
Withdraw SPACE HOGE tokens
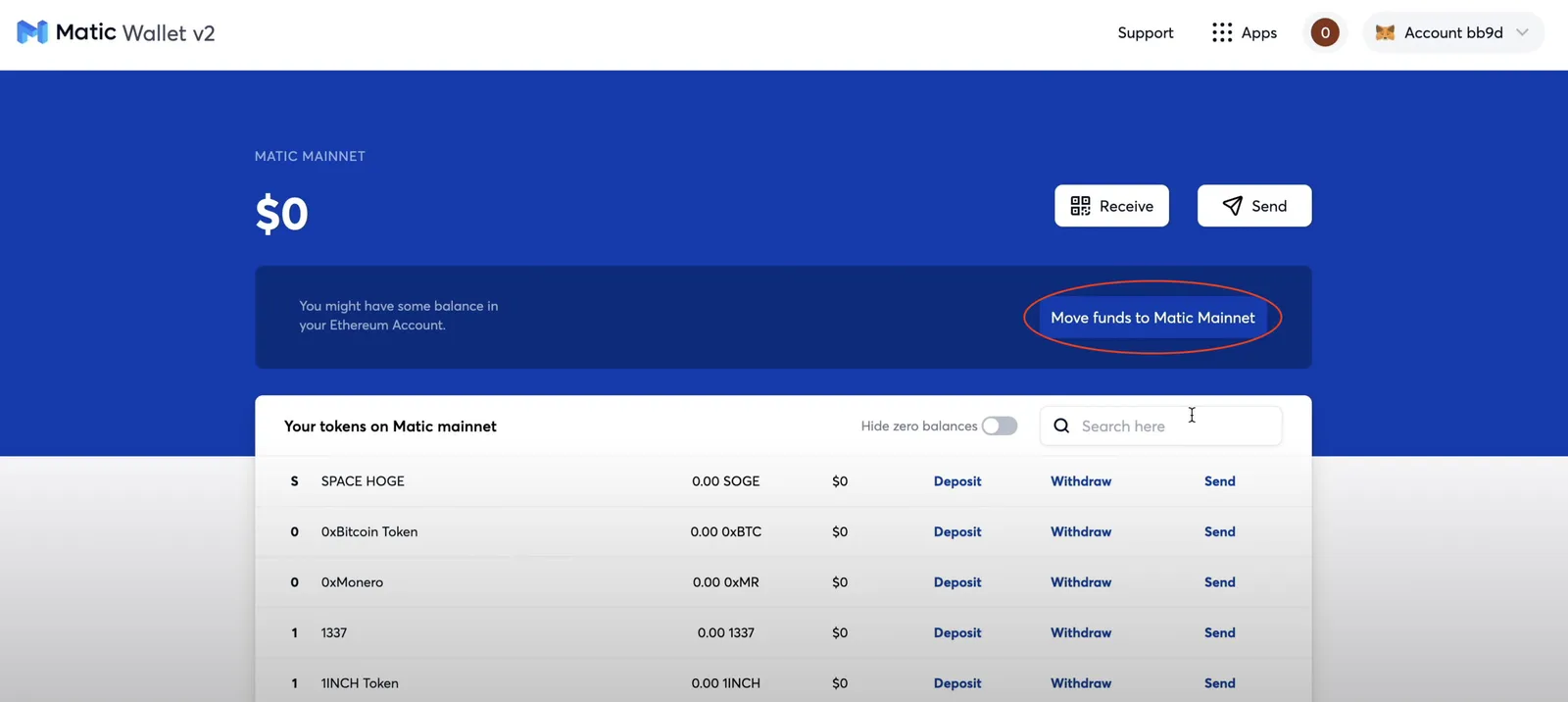coord(1081,481)
